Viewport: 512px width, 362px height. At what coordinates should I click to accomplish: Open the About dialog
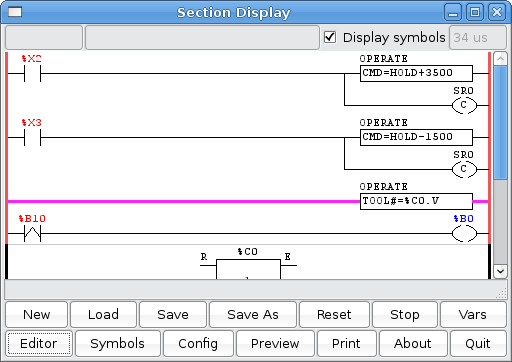413,343
